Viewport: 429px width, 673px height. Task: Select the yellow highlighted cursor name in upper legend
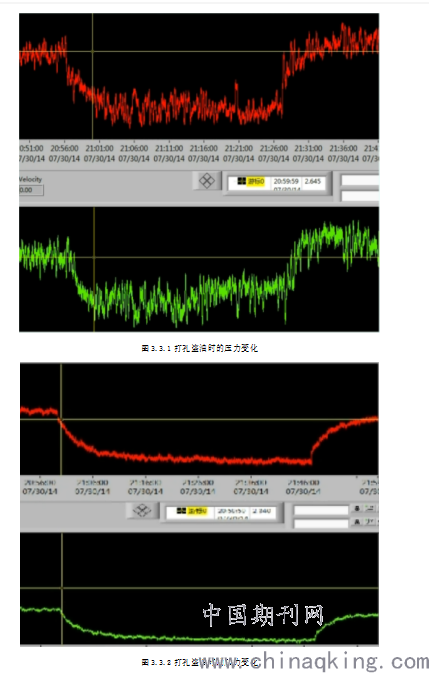[256, 182]
